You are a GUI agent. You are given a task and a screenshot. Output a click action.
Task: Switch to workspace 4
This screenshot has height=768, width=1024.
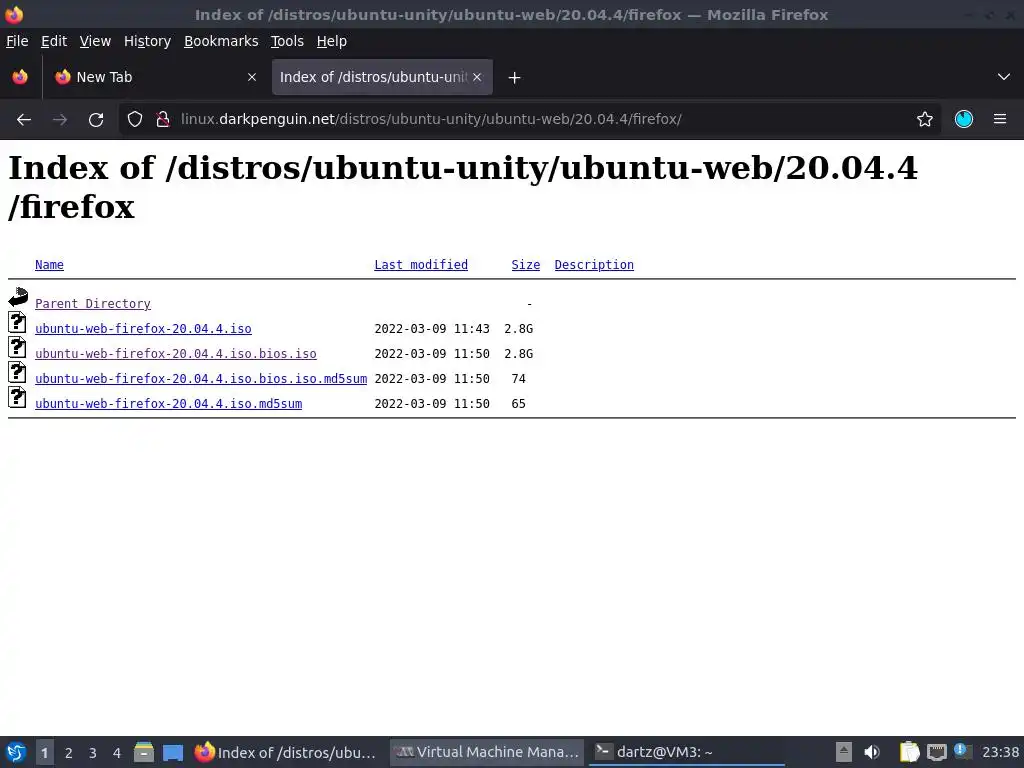117,753
